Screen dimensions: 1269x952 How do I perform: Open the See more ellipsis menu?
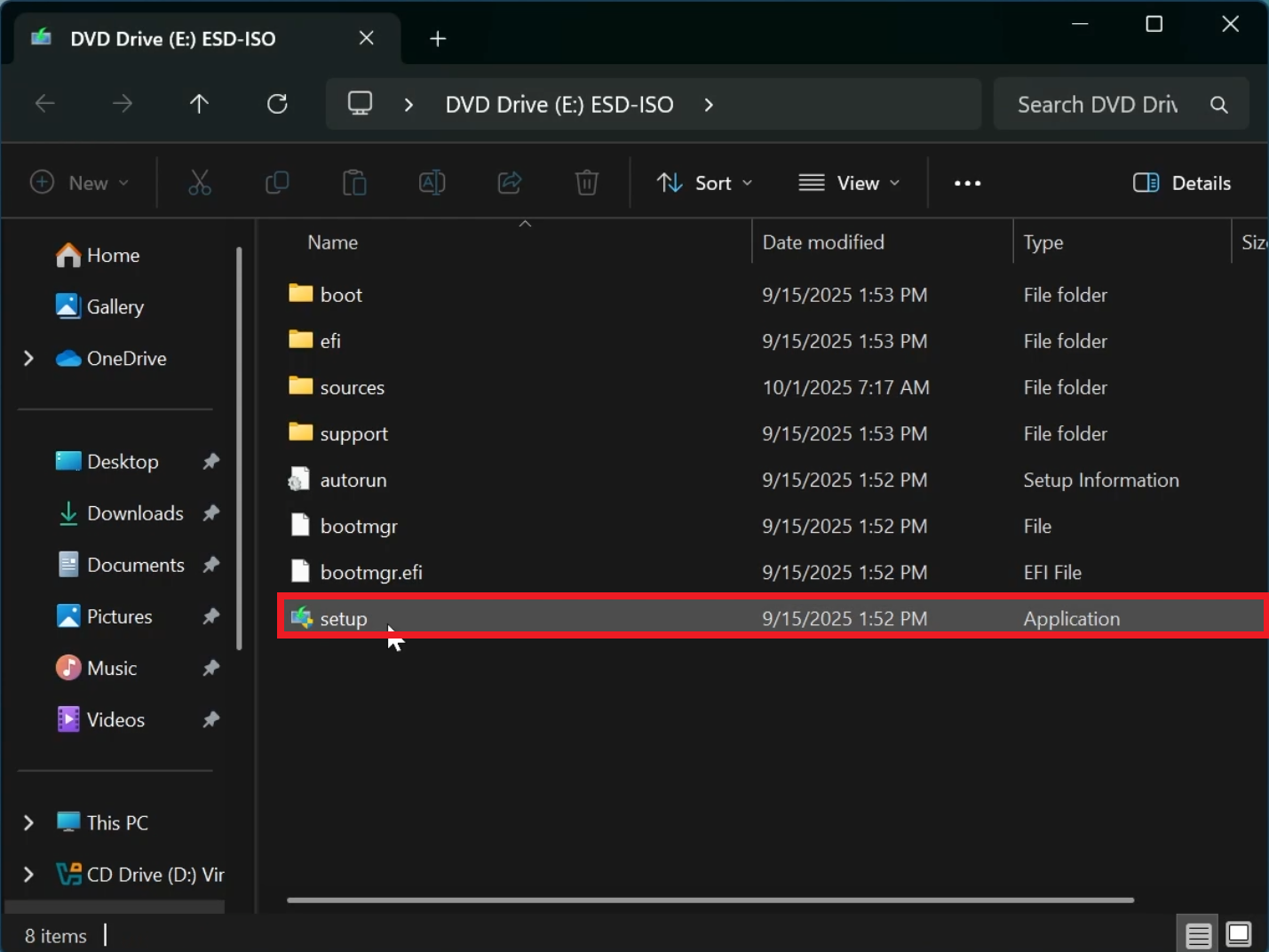click(967, 182)
